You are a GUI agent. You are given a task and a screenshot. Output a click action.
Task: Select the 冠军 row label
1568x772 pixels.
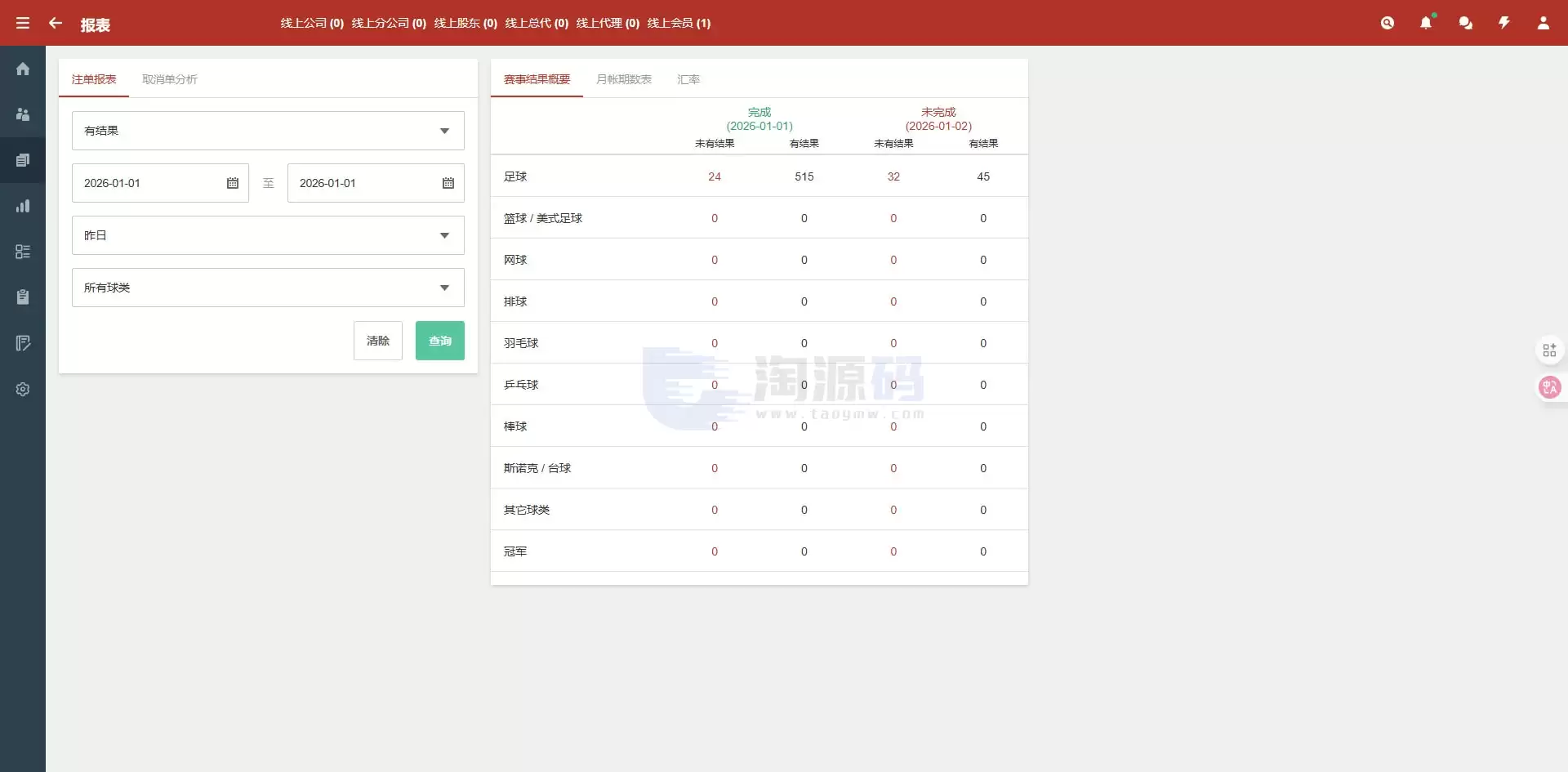tap(515, 551)
